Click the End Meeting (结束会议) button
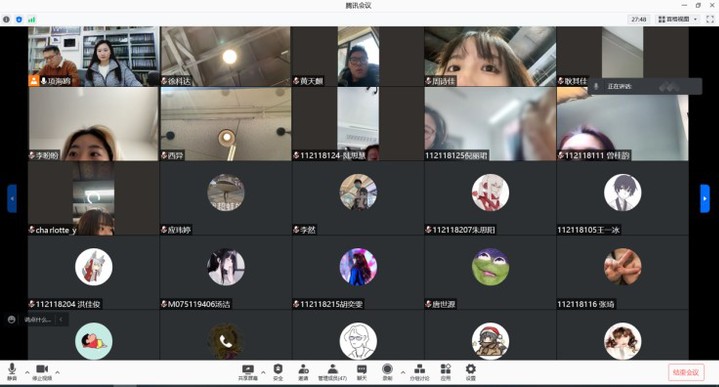The width and height of the screenshot is (719, 387). click(x=686, y=372)
